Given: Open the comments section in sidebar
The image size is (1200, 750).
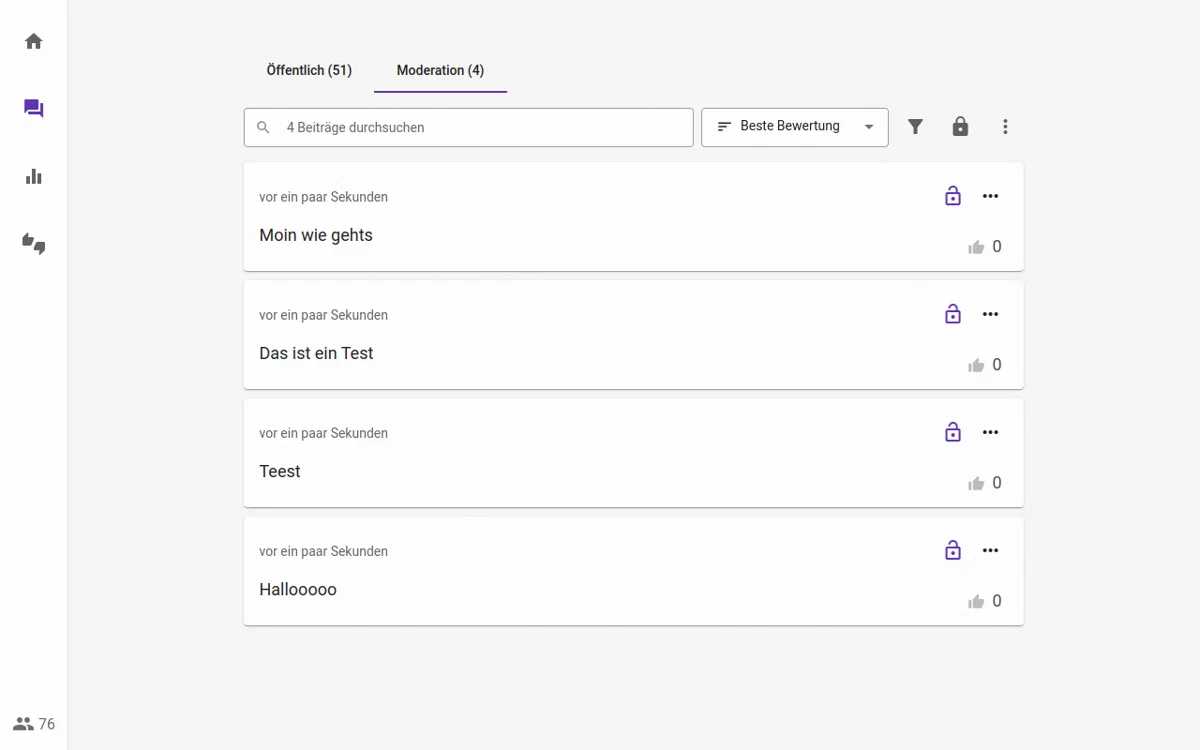Looking at the screenshot, I should coord(34,109).
